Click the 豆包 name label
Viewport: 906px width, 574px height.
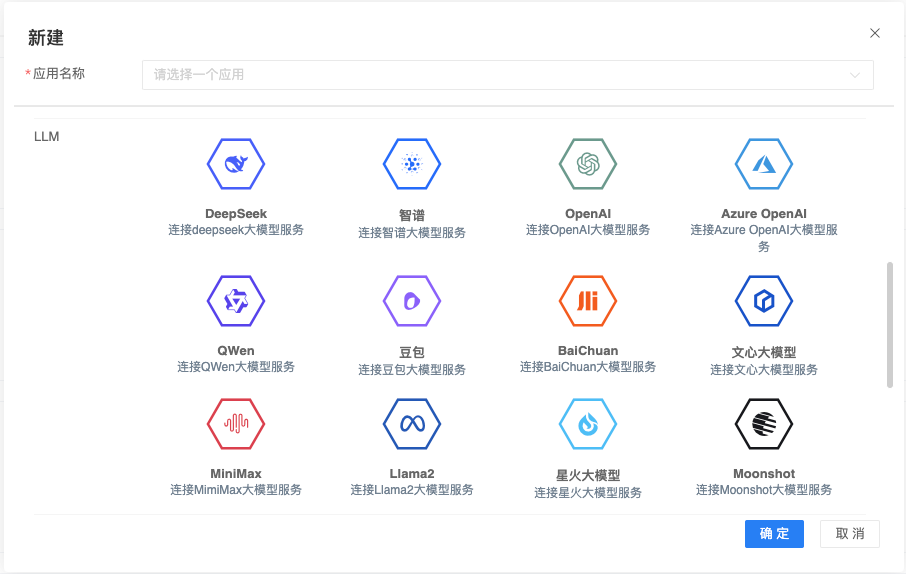pos(412,353)
